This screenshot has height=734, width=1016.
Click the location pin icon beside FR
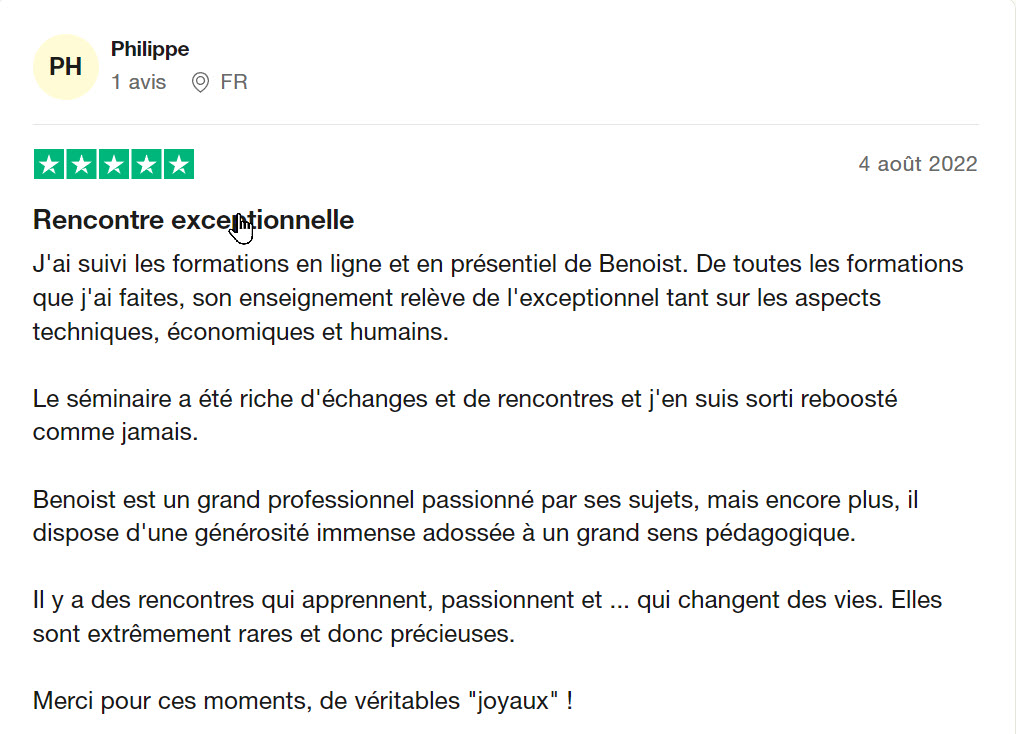click(200, 83)
